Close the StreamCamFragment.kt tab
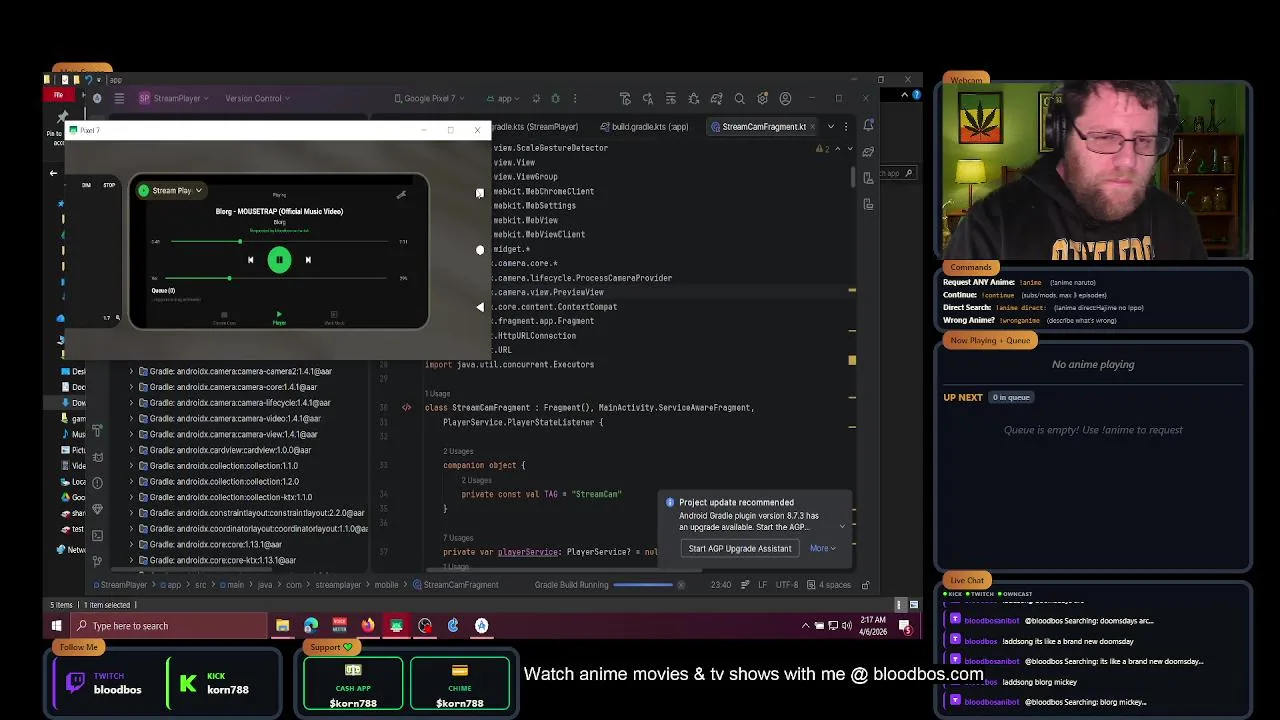 pos(814,127)
